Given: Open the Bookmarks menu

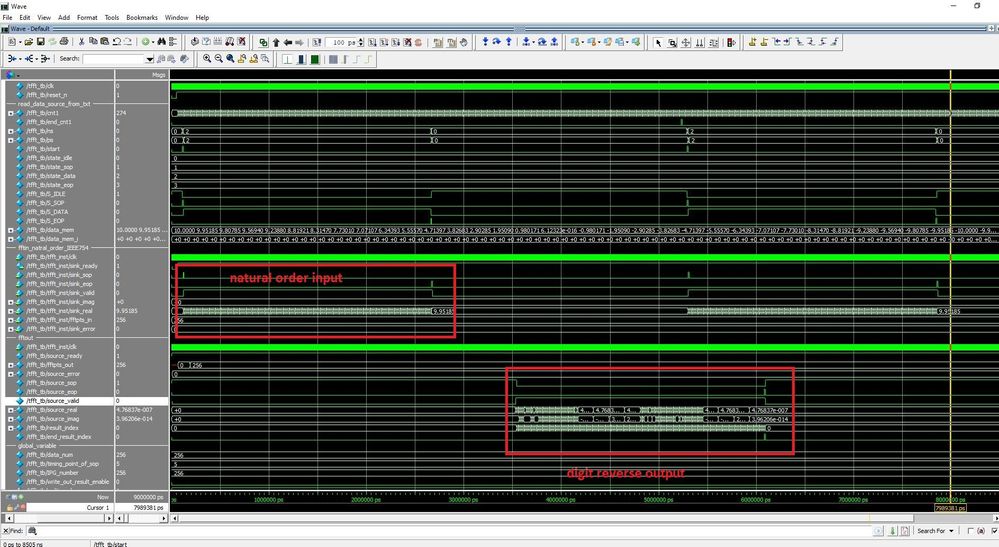Looking at the screenshot, I should pyautogui.click(x=140, y=17).
